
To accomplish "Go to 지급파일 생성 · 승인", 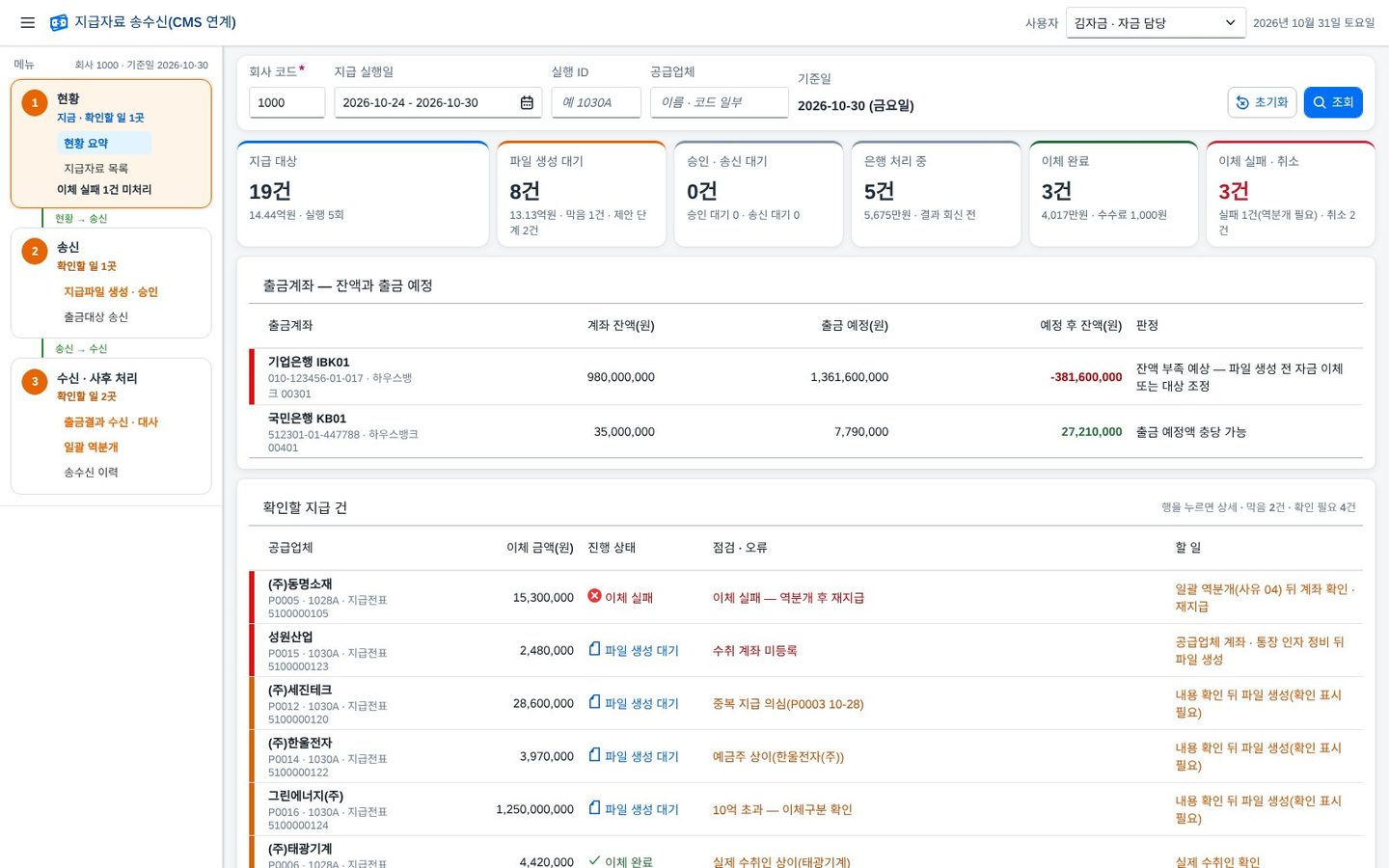I will pyautogui.click(x=111, y=291).
